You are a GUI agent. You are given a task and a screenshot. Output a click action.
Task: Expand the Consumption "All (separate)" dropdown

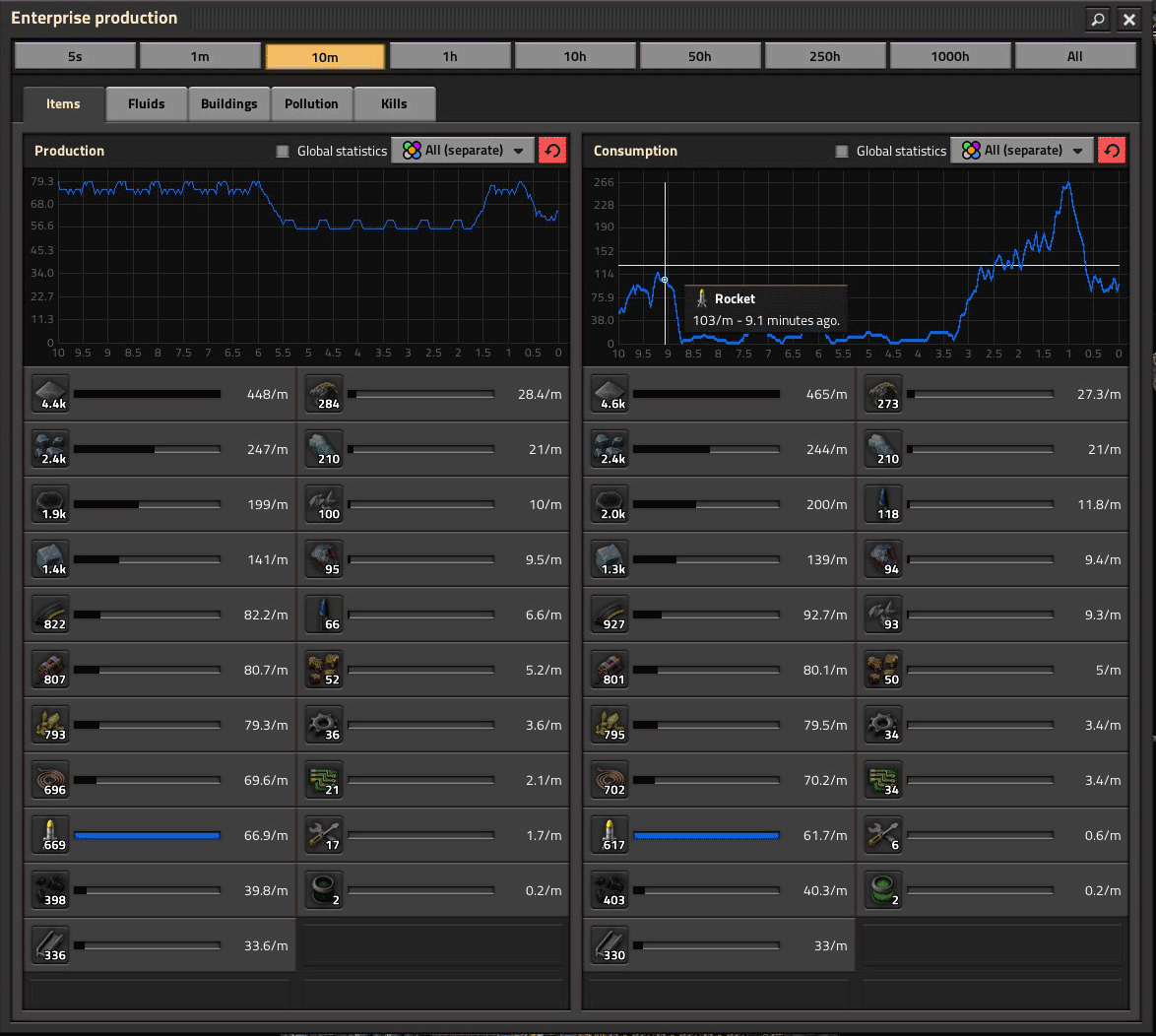coord(1022,151)
